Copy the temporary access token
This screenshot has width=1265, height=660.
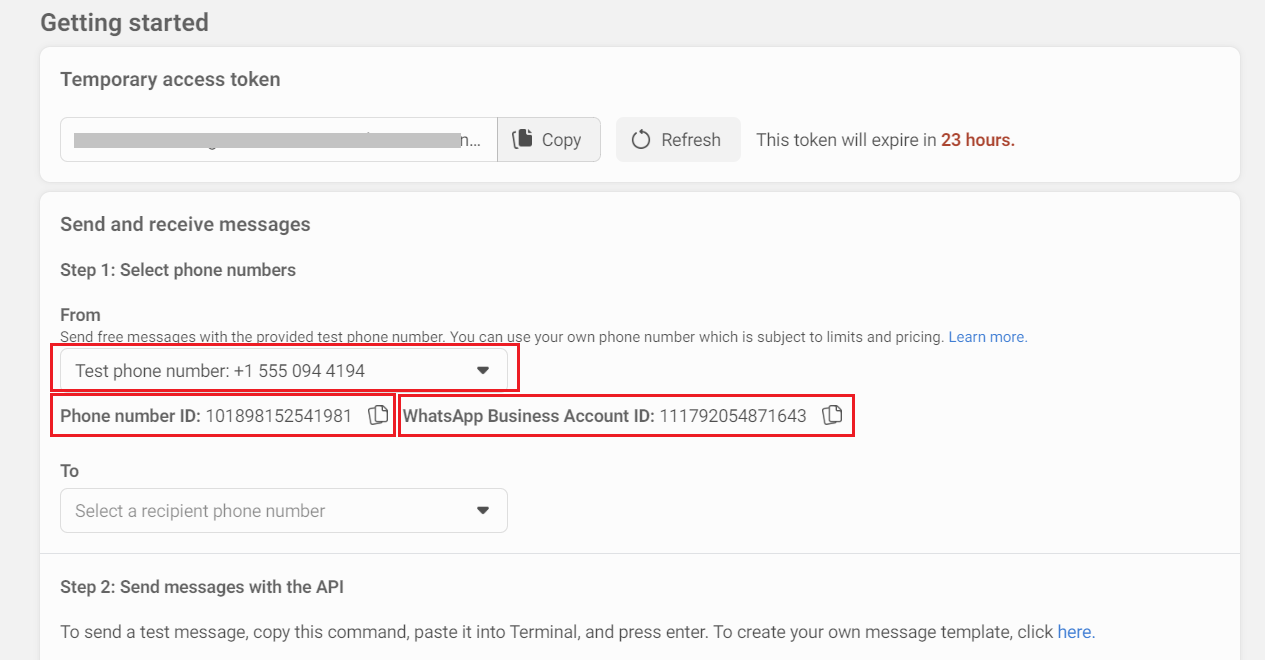(548, 140)
